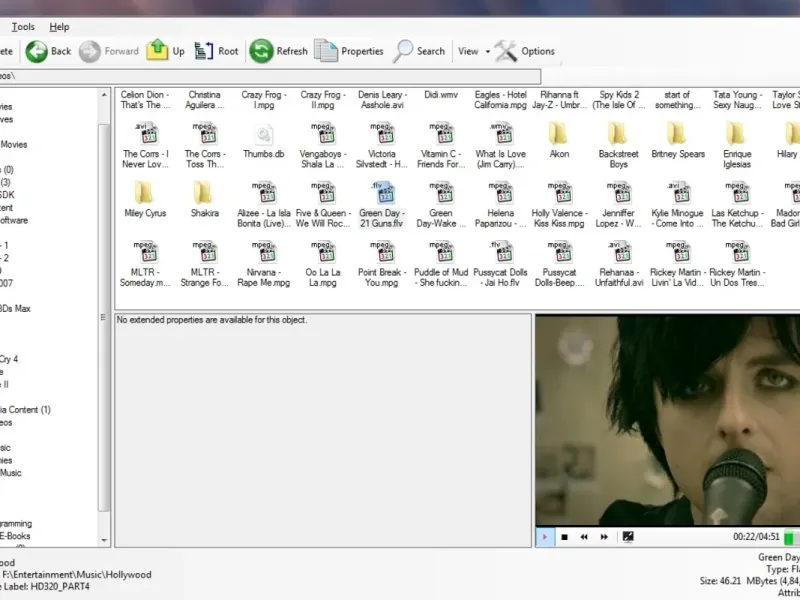This screenshot has height=600, width=800.
Task: Refresh the file listing
Action: click(279, 51)
